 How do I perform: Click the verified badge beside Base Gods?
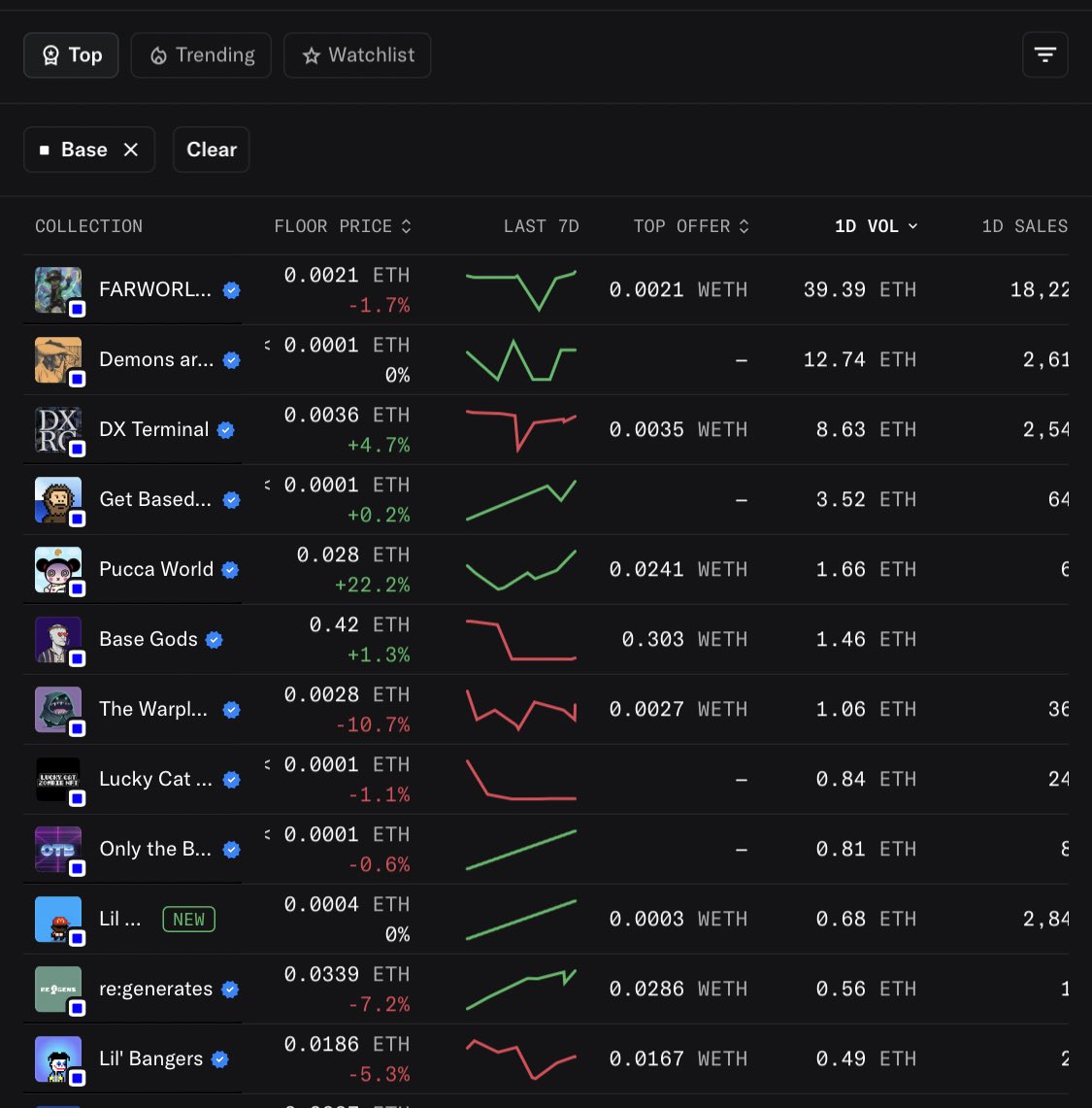[214, 639]
